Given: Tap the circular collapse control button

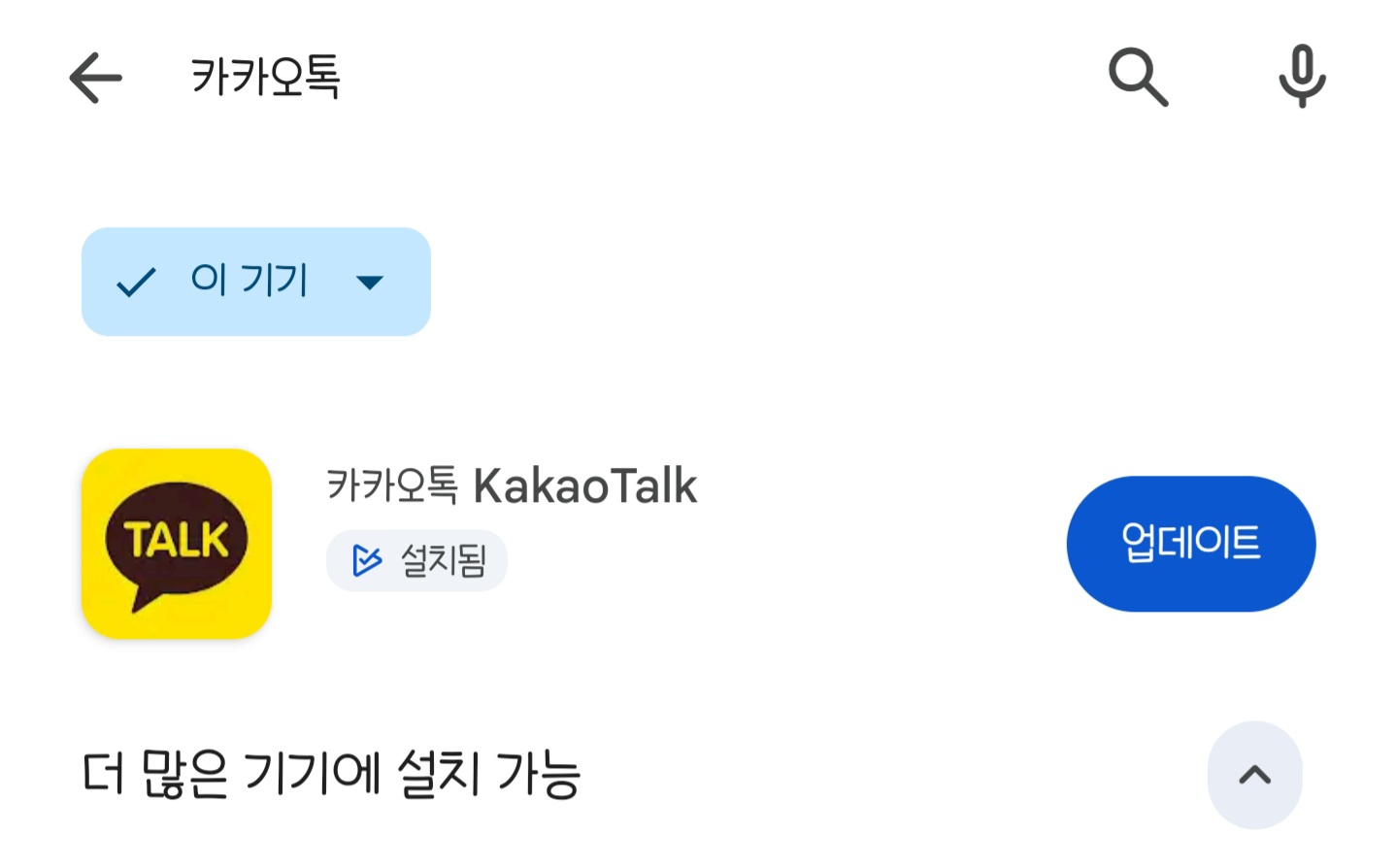Looking at the screenshot, I should (1253, 776).
